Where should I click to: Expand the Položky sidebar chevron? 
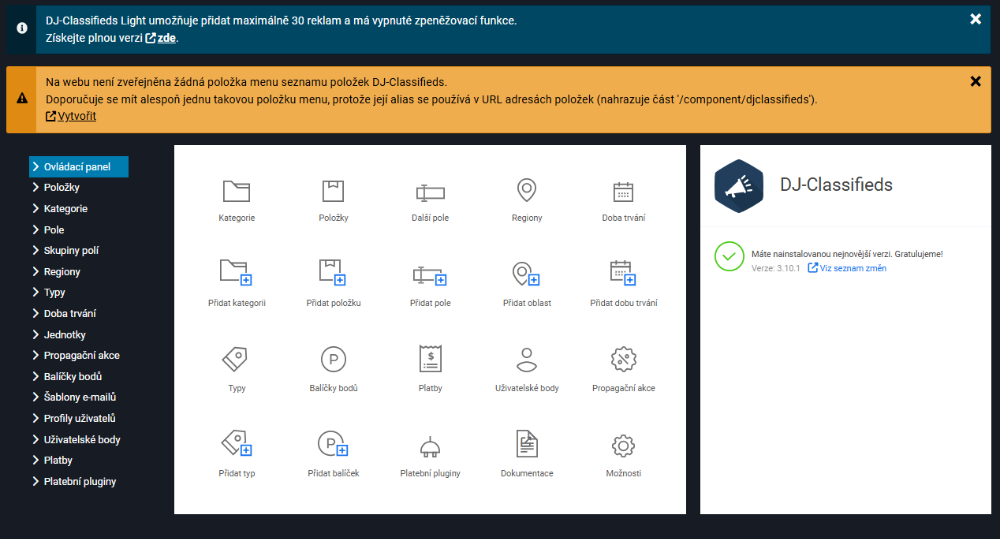pyautogui.click(x=35, y=188)
